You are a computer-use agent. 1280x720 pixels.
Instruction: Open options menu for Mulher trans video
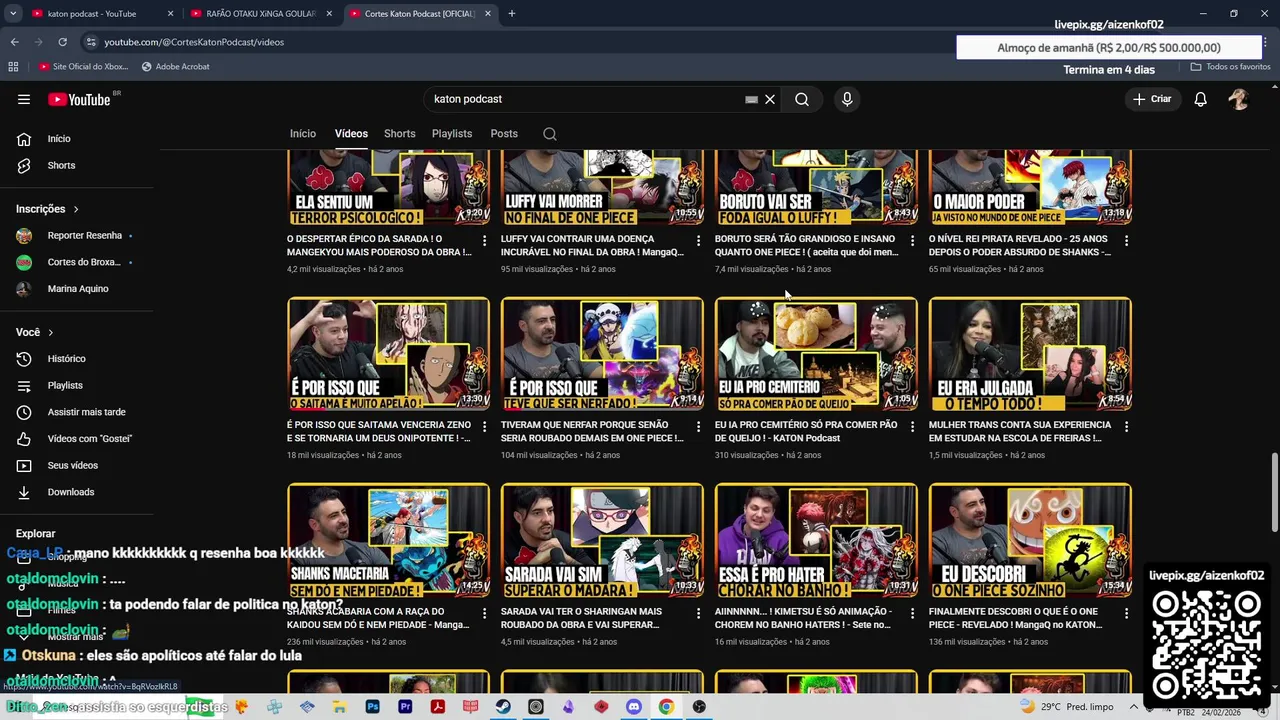1126,427
